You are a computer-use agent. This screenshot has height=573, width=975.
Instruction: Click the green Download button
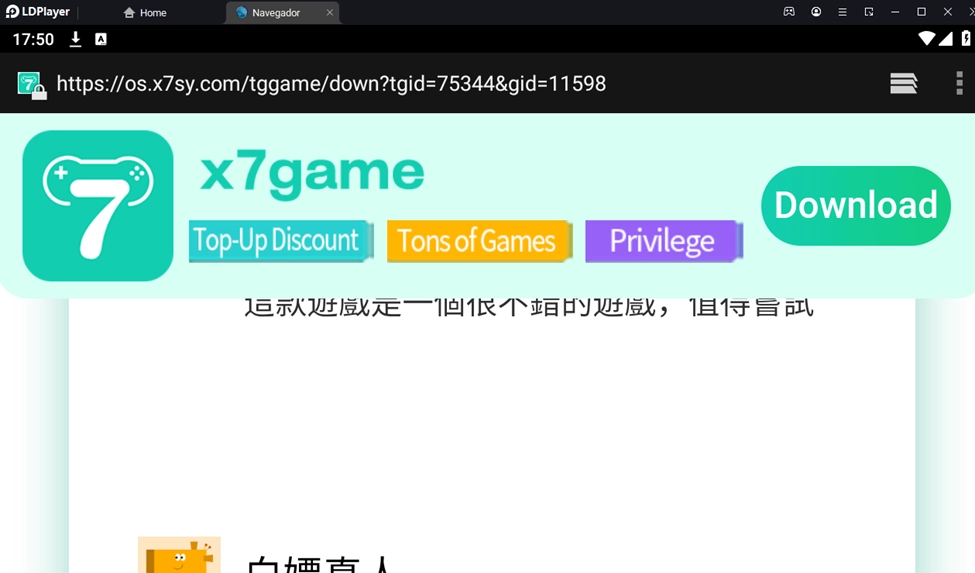click(856, 206)
